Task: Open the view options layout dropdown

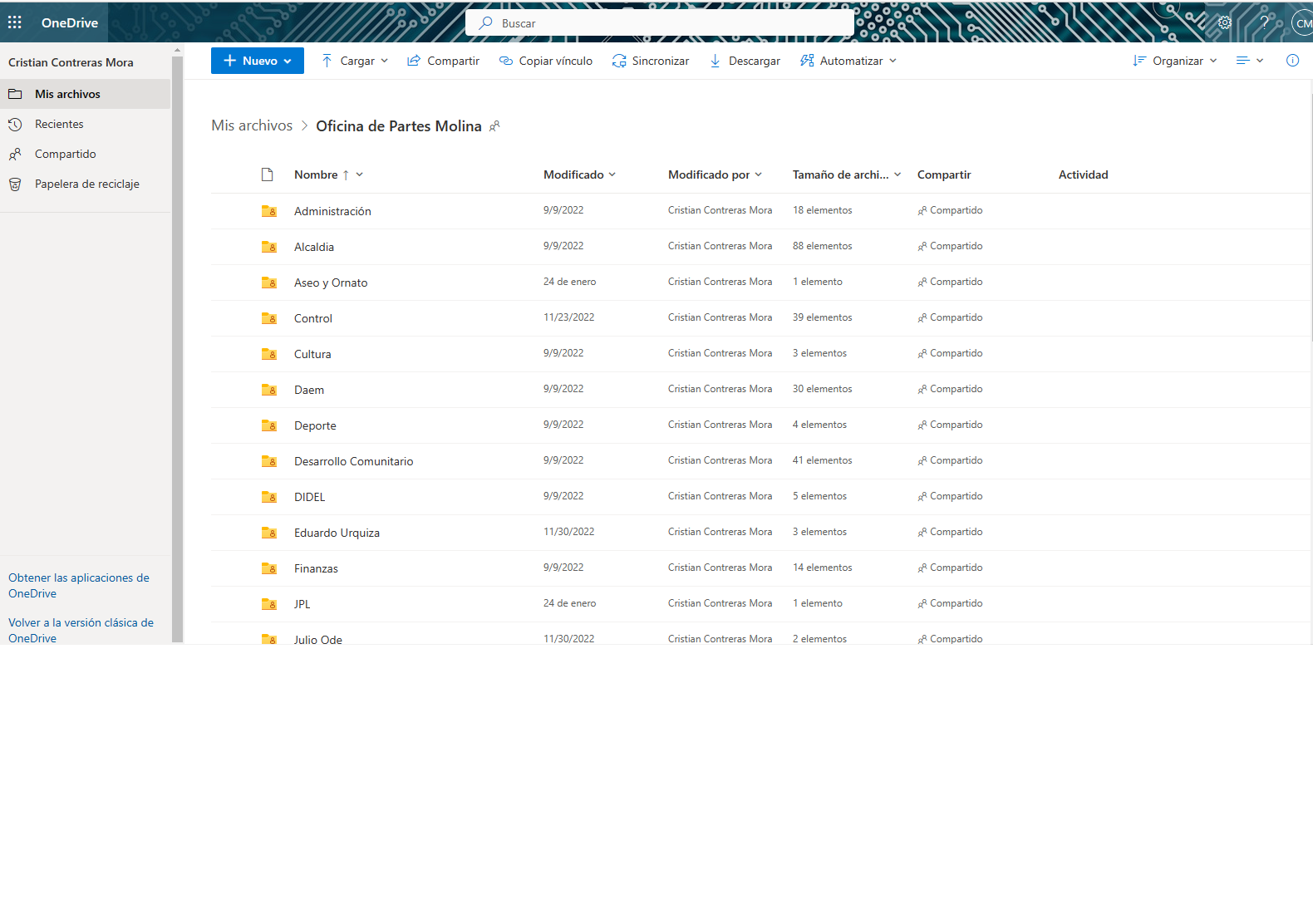Action: click(1249, 61)
